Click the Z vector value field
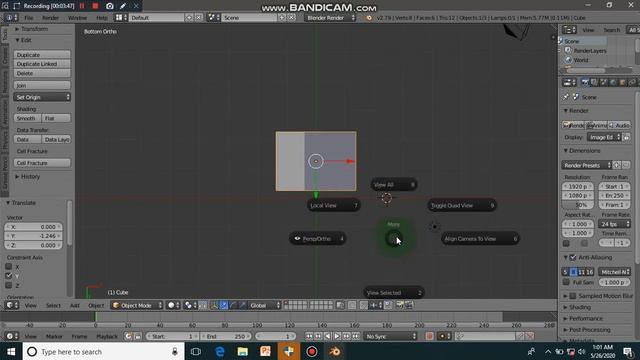This screenshot has width=640, height=360. point(33,245)
